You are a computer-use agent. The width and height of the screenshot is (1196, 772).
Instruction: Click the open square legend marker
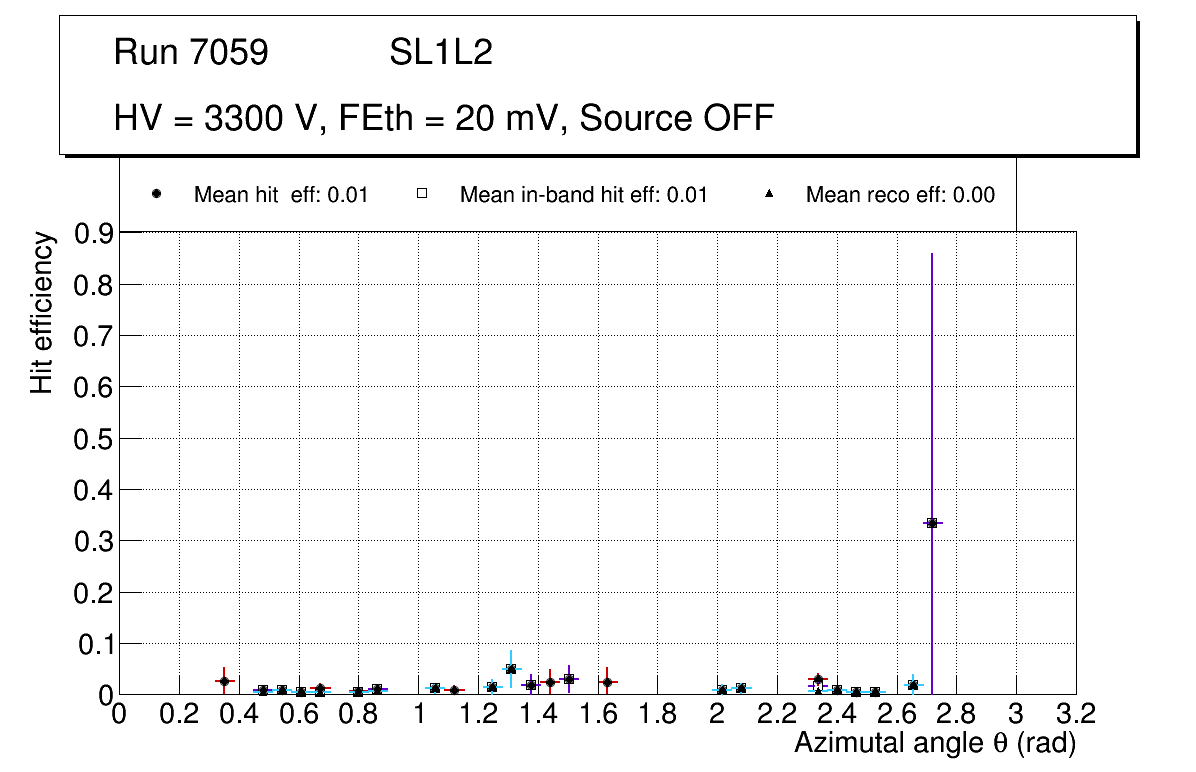[x=423, y=195]
